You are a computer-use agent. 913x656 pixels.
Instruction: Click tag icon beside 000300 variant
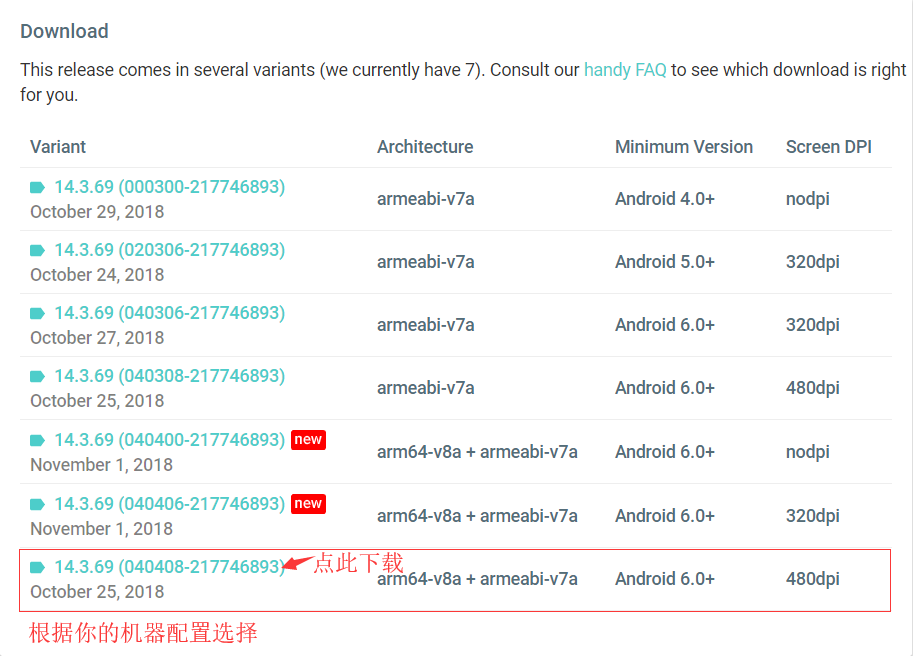tap(38, 187)
